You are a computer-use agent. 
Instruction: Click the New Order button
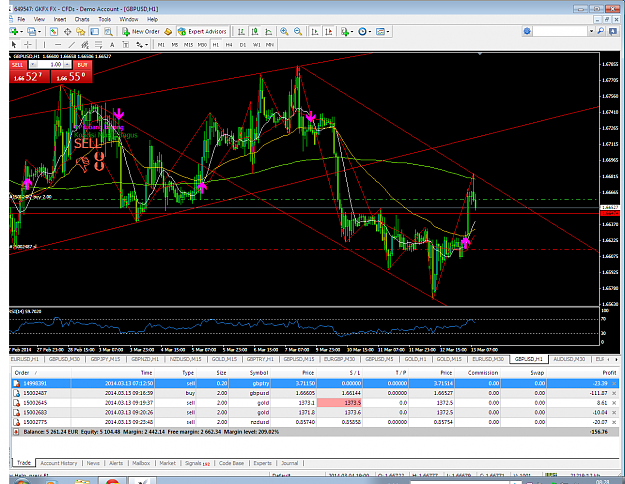pos(141,31)
